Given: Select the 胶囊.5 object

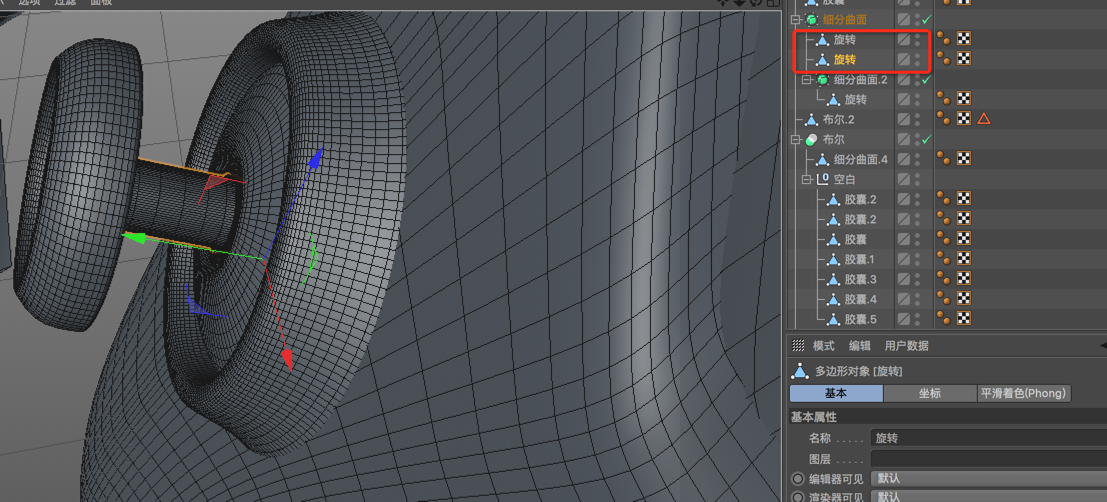Looking at the screenshot, I should point(860,319).
